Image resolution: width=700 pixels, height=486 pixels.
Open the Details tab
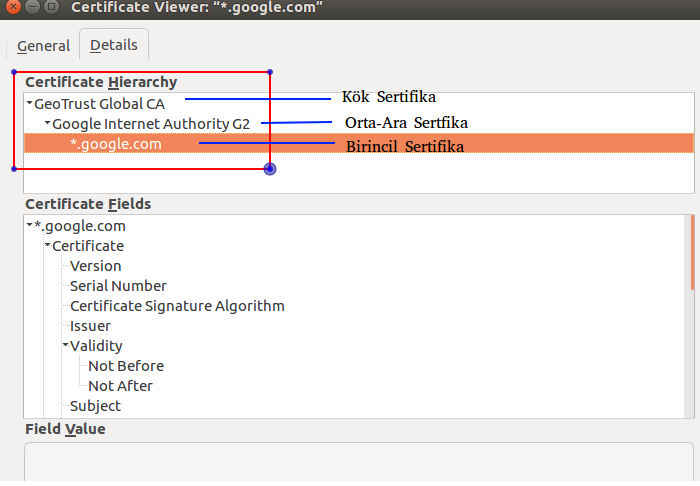[x=114, y=45]
